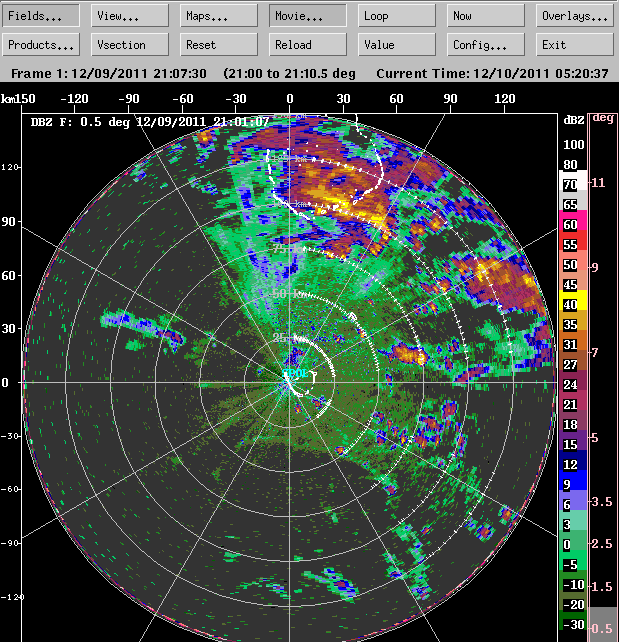Select the 50 dBZ salmon color swatch
The image size is (619, 642).
(573, 260)
